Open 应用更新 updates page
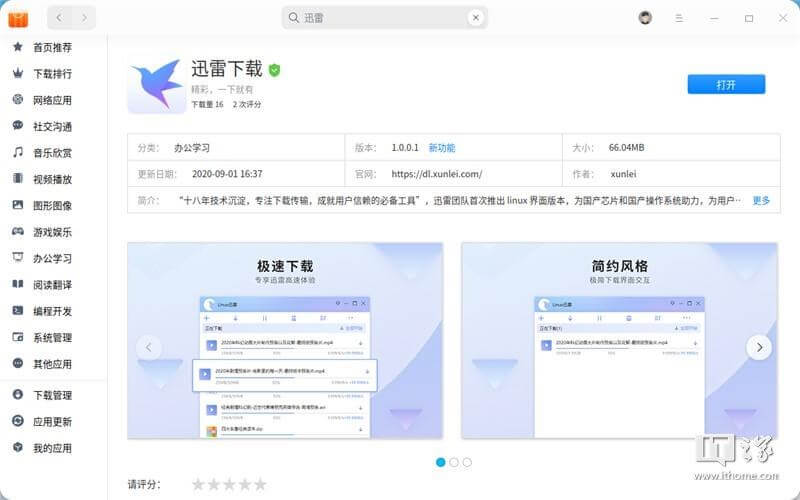 [x=52, y=422]
